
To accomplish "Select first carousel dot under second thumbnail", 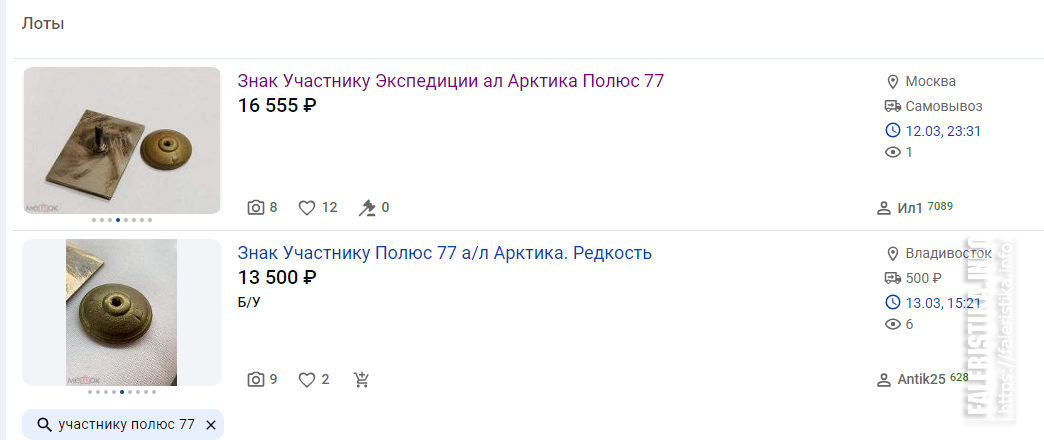I will (x=90, y=392).
